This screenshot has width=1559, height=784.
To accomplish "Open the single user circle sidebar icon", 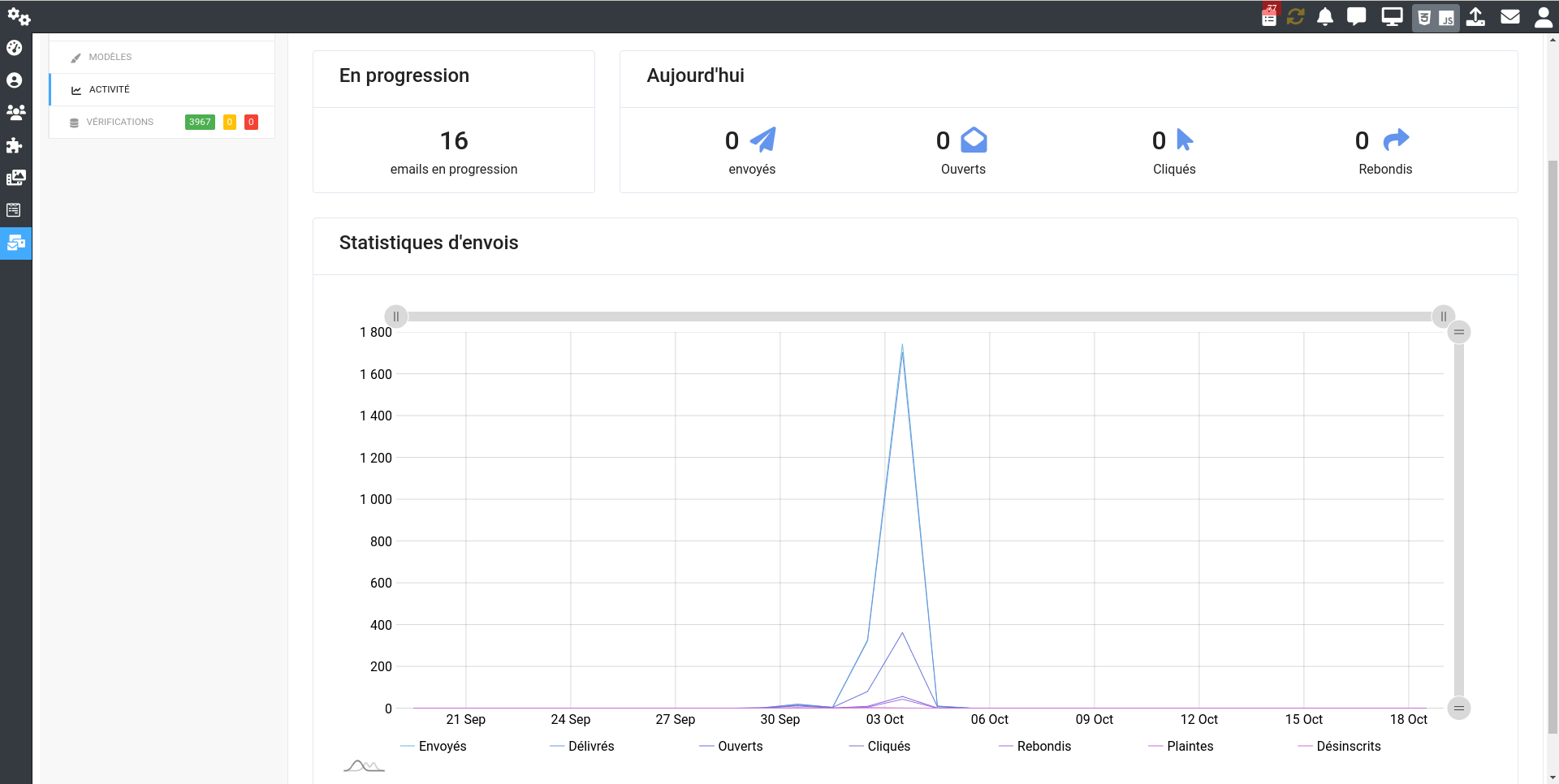I will [x=15, y=80].
